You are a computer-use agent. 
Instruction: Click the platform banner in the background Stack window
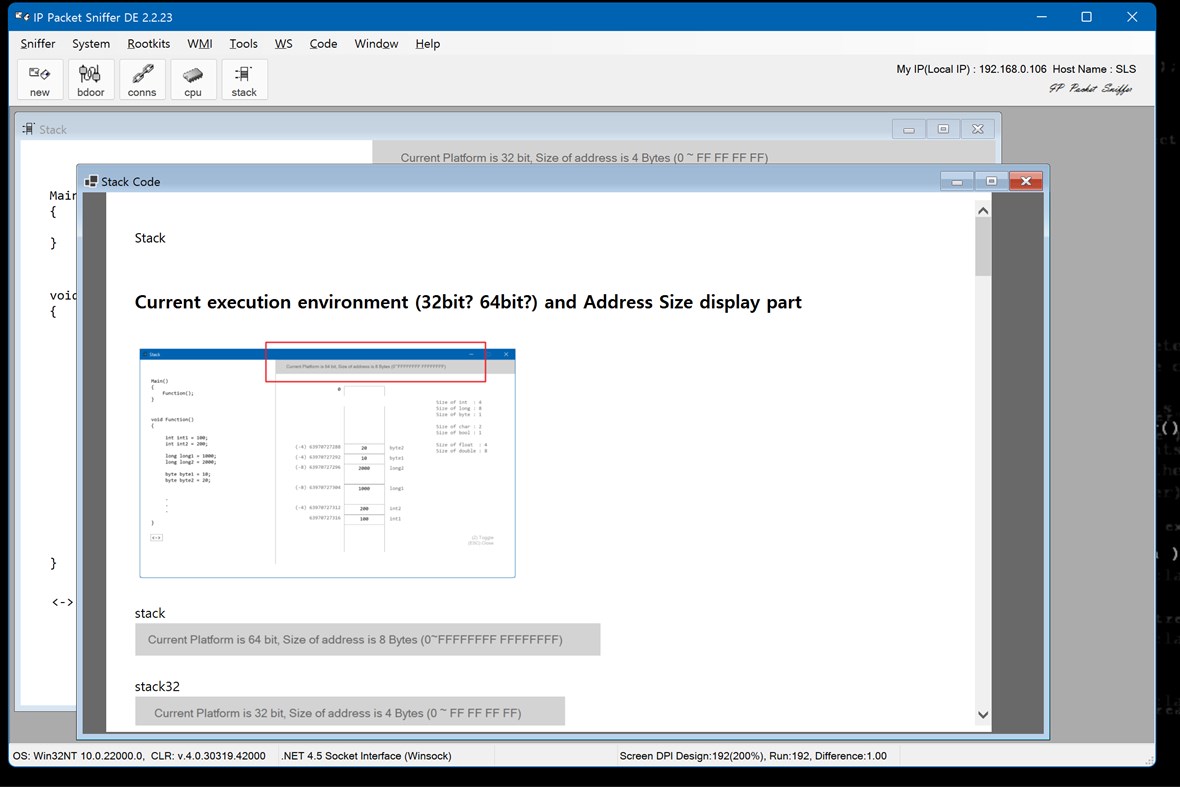pos(683,152)
